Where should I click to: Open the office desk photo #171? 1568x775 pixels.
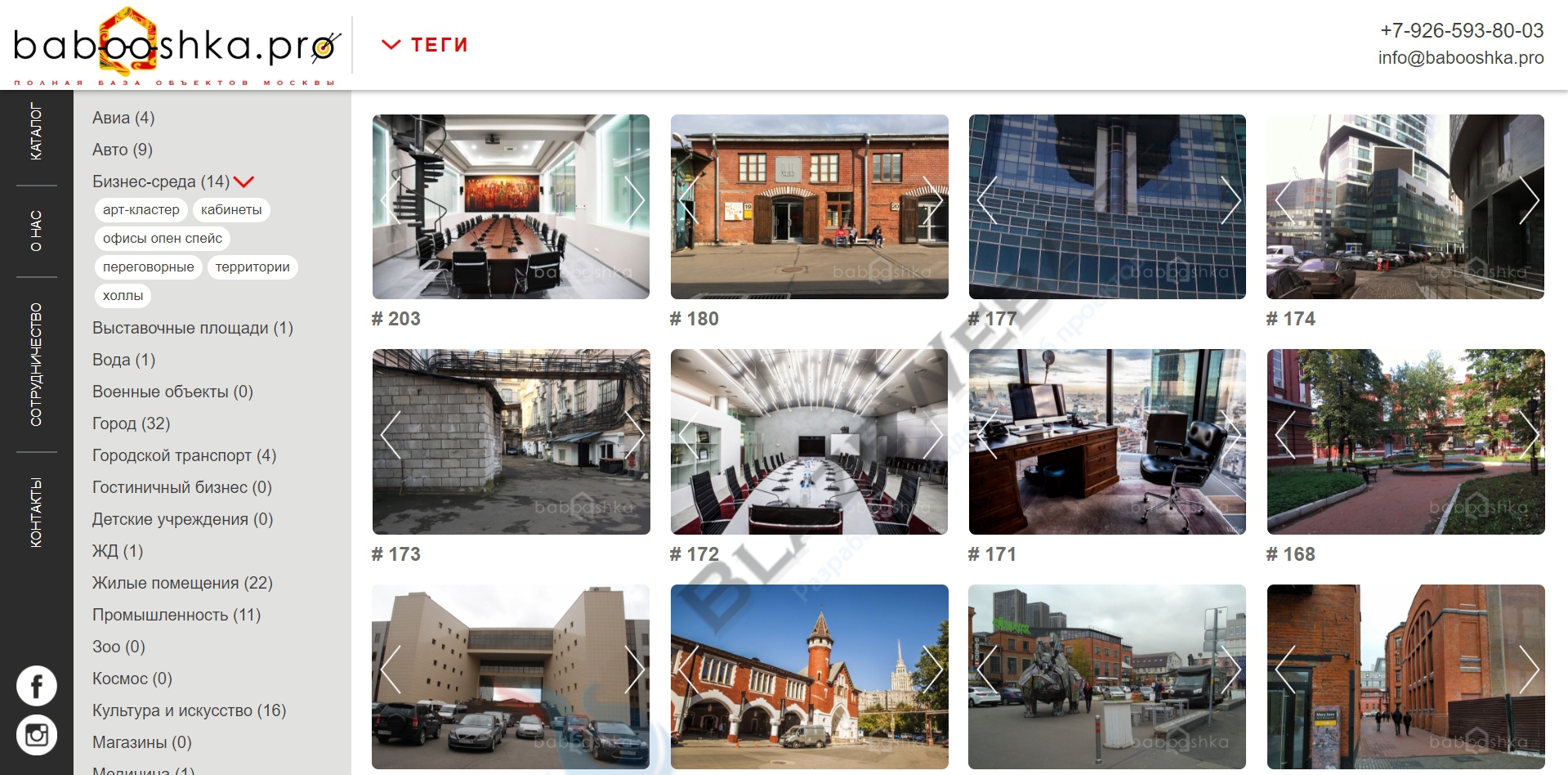1107,441
